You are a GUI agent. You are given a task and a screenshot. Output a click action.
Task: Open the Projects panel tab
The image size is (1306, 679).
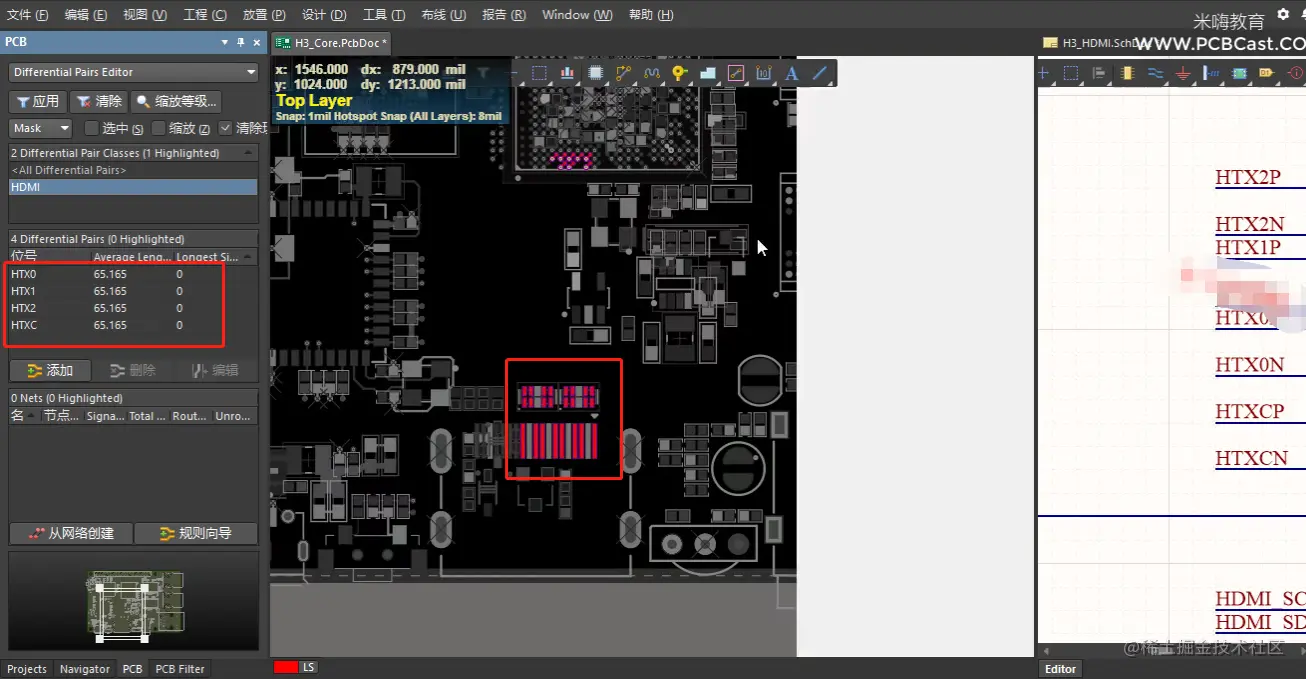coord(27,669)
